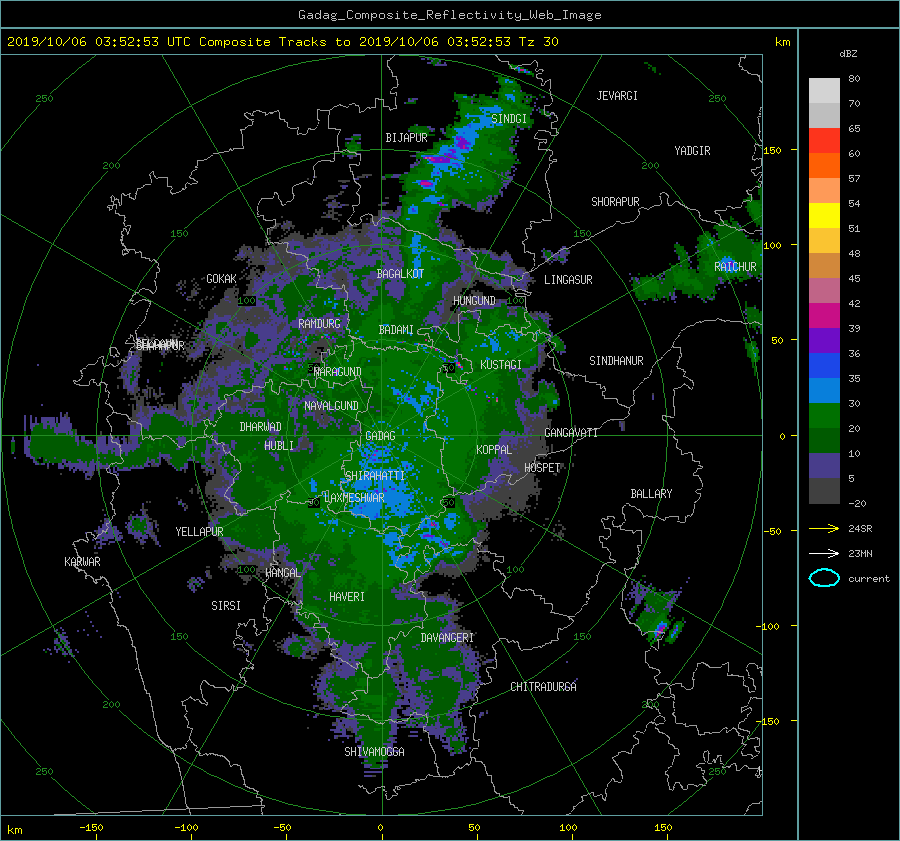900x841 pixels.
Task: Click the DHARWAD city label
Action: (x=260, y=427)
